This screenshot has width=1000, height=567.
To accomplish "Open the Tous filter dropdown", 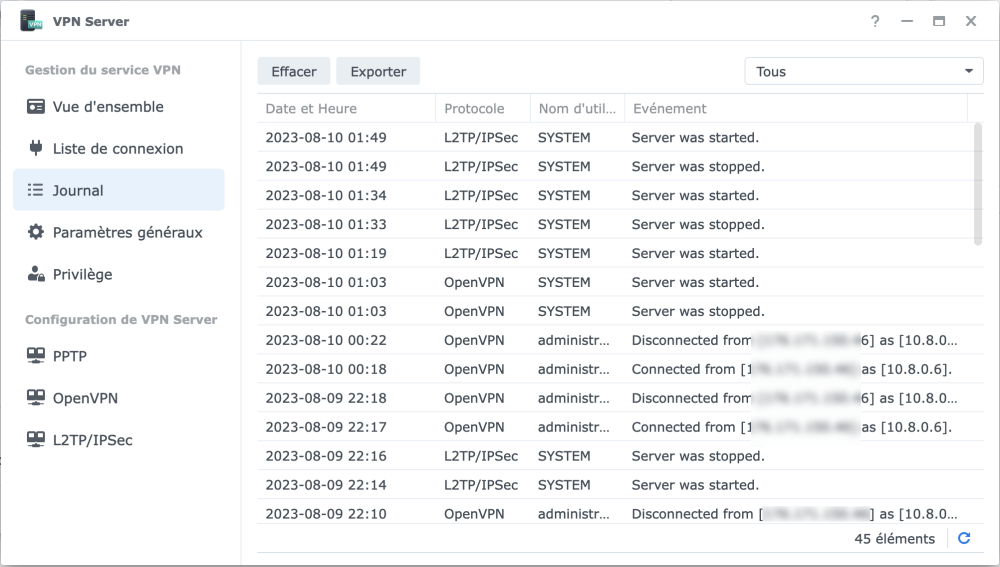I will pos(863,71).
